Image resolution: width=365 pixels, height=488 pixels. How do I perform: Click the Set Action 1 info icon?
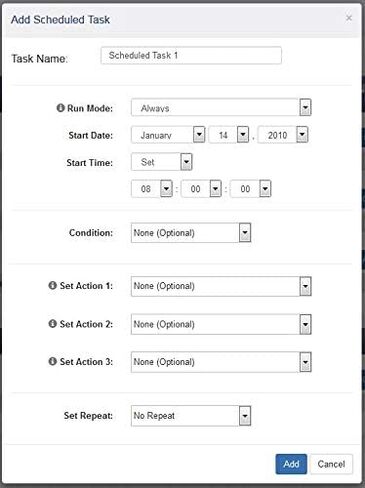click(x=52, y=285)
